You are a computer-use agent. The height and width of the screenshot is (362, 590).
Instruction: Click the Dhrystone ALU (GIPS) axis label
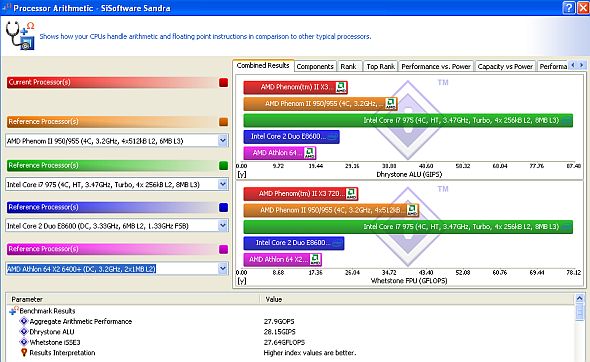click(x=409, y=174)
